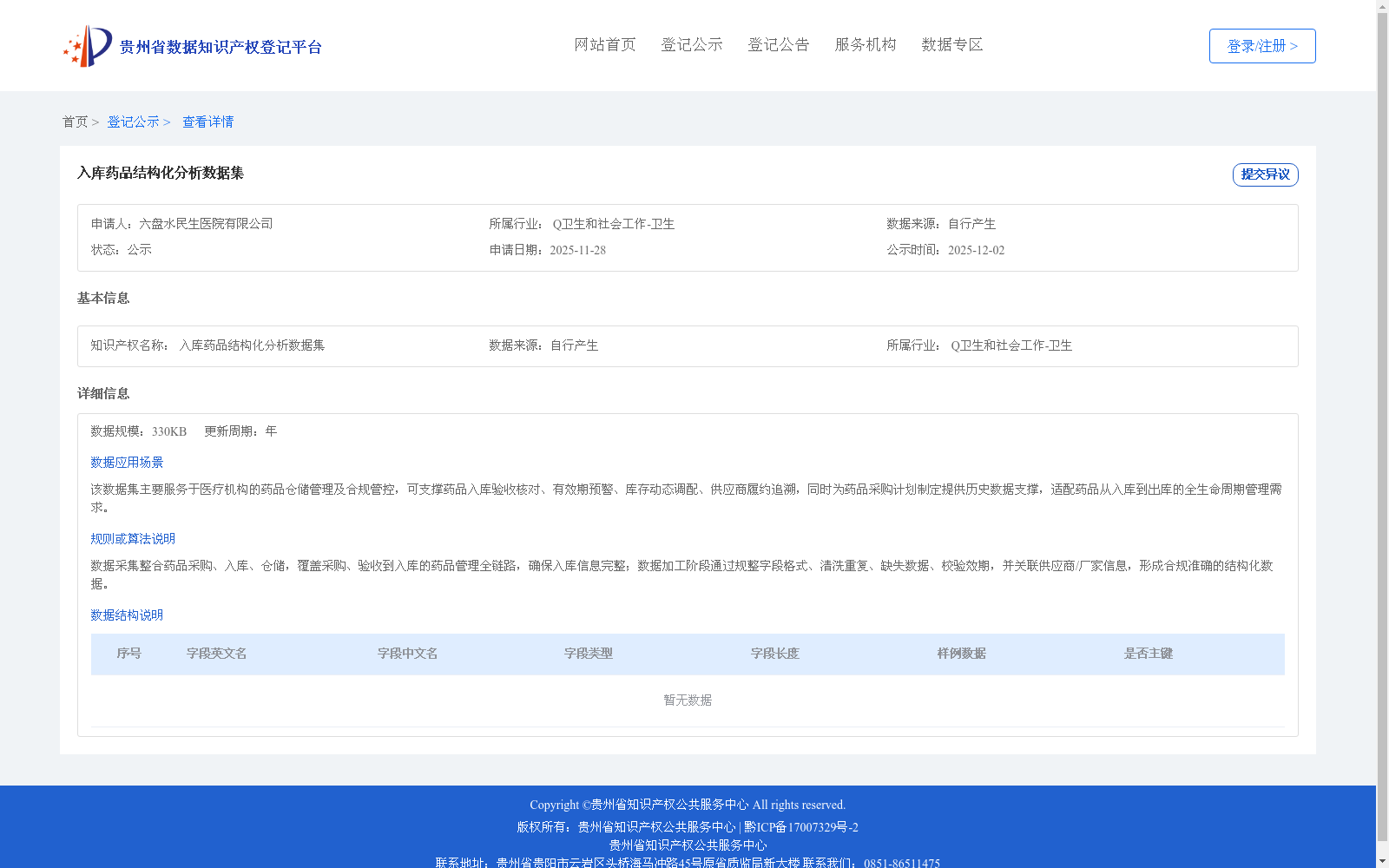Click the 规则或算法说明 heading
Image resolution: width=1389 pixels, height=868 pixels.
click(x=133, y=539)
